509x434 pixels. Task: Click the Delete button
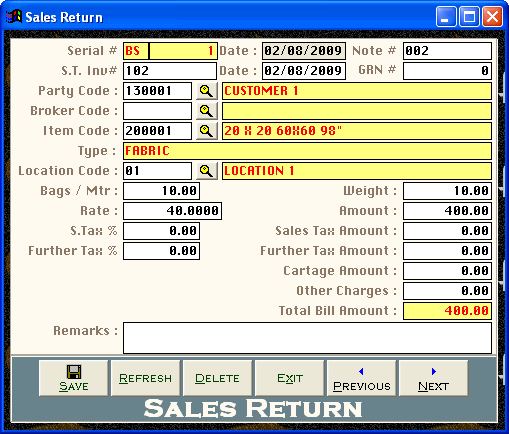tap(218, 378)
